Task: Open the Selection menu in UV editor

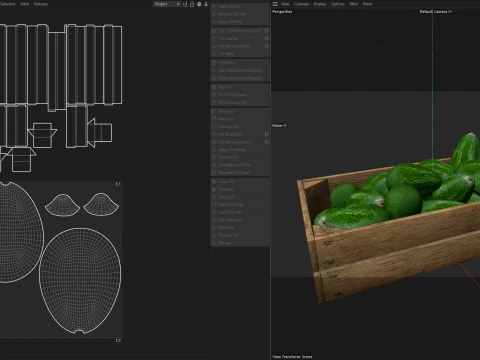Action: (x=8, y=4)
